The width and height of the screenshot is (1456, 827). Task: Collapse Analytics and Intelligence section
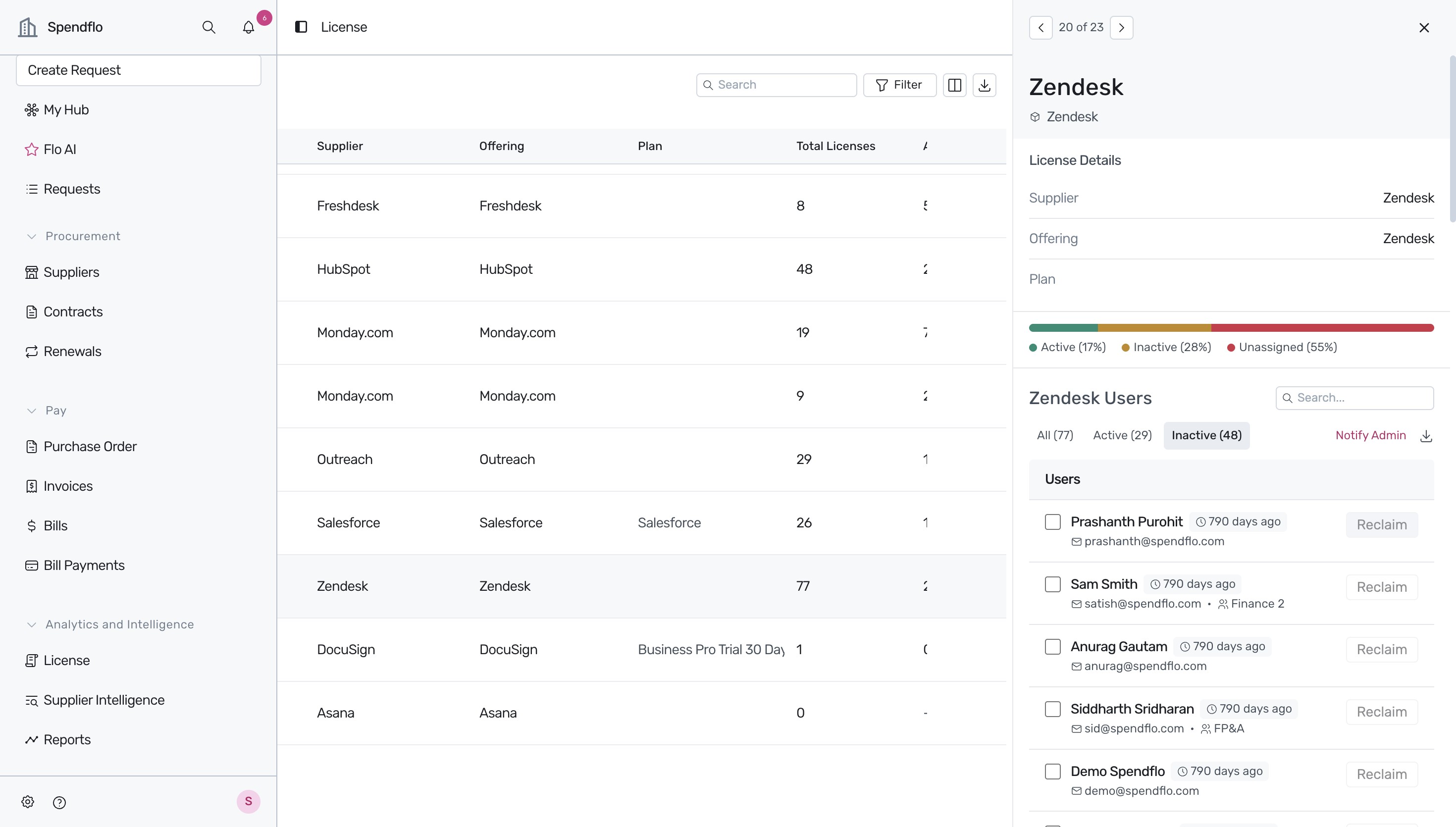[110, 625]
